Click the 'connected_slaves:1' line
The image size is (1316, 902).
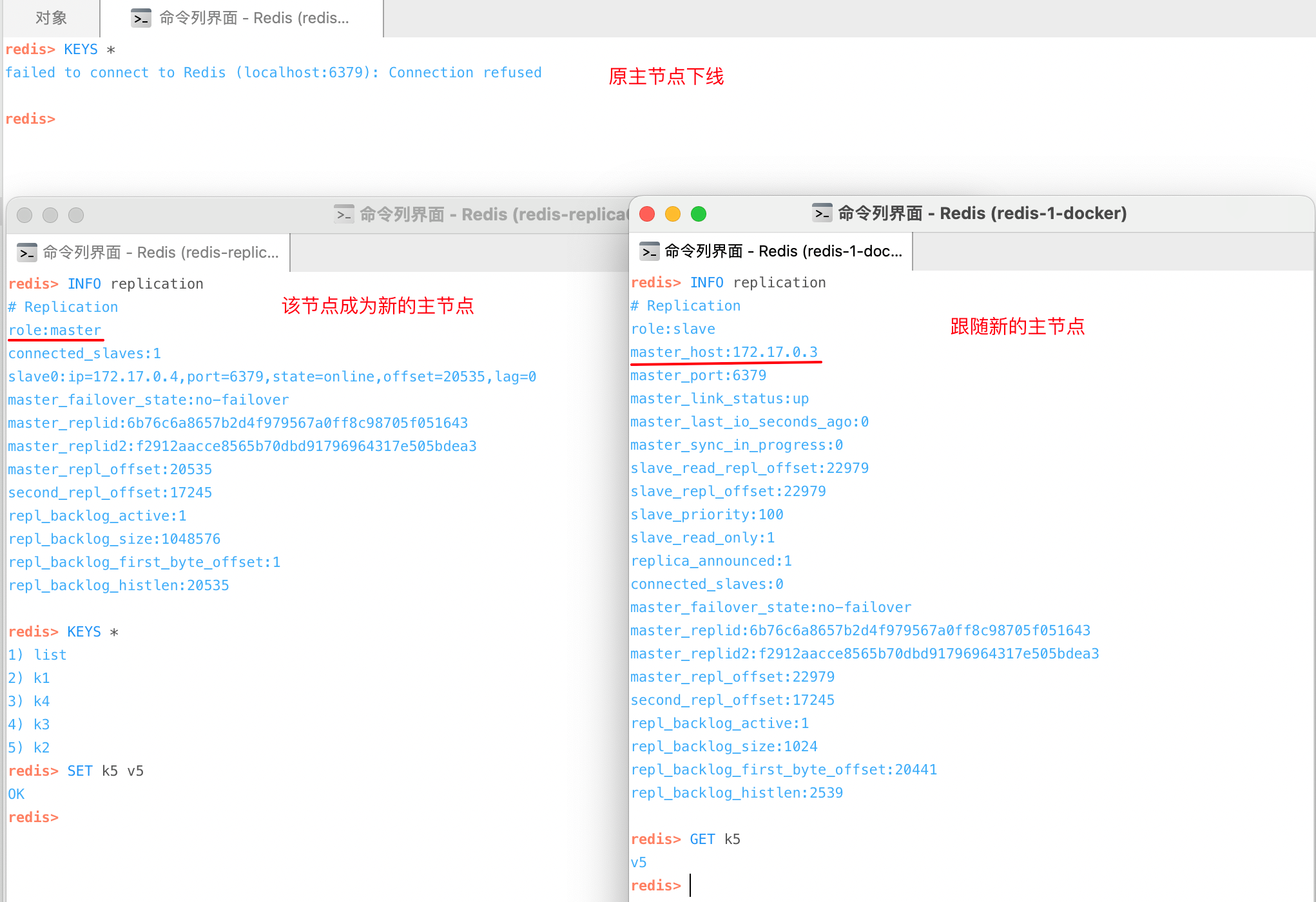84,354
